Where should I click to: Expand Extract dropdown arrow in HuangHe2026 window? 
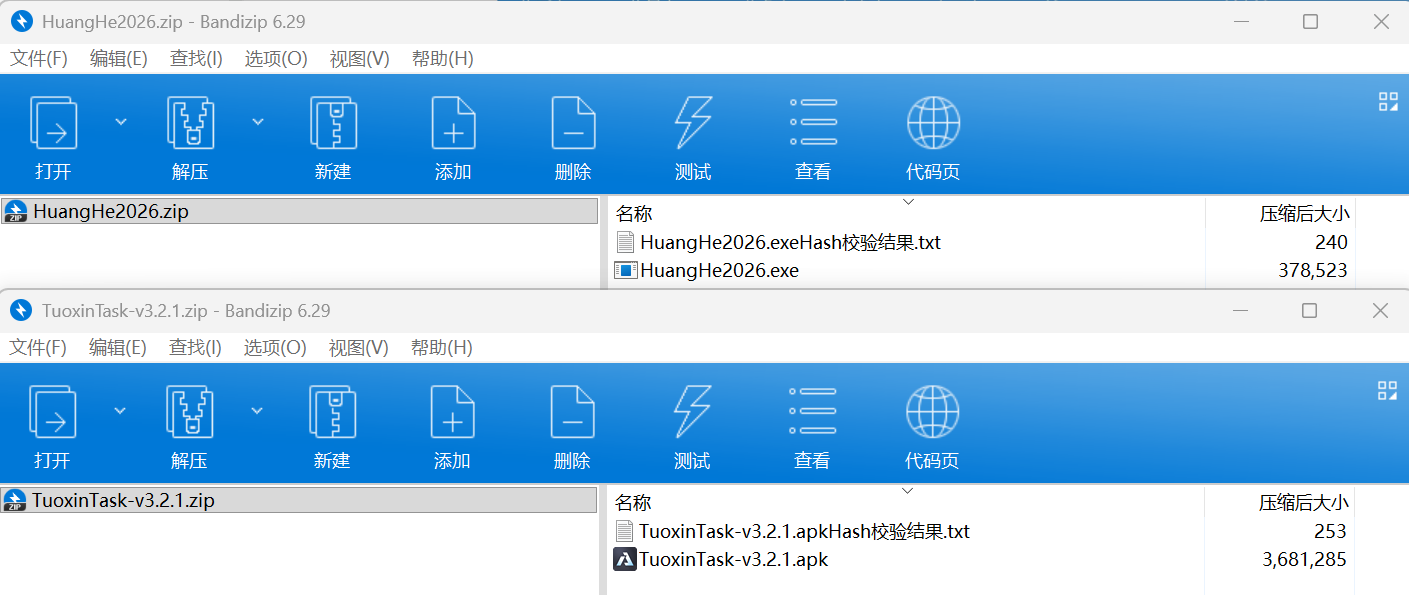point(258,122)
